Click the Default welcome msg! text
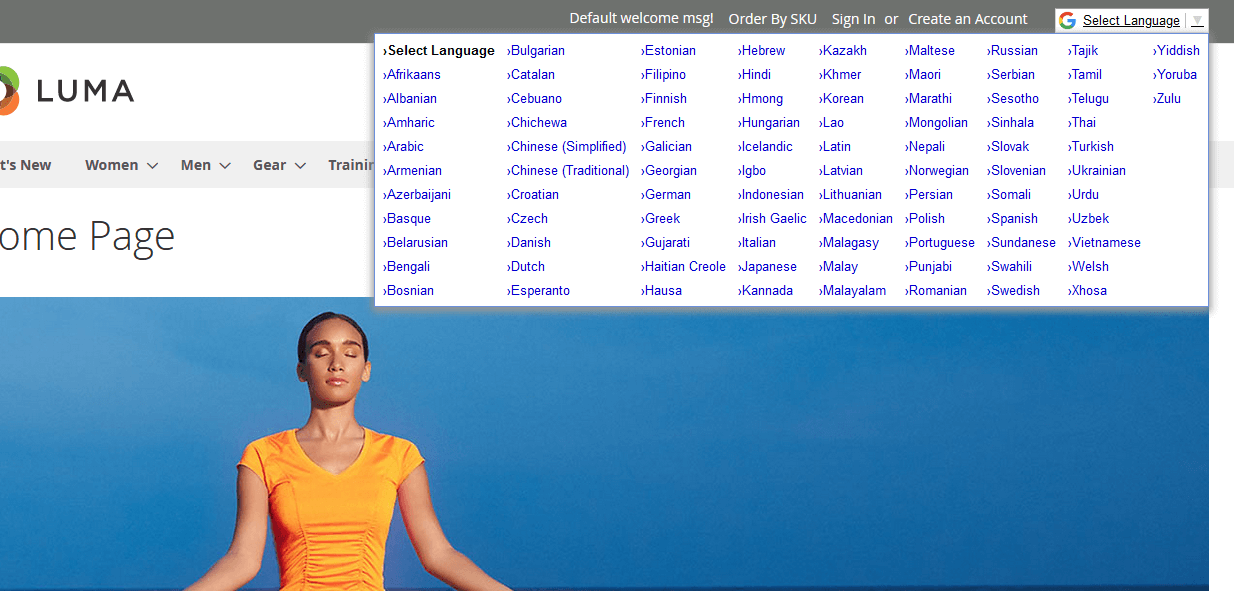This screenshot has height=591, width=1234. click(x=641, y=18)
